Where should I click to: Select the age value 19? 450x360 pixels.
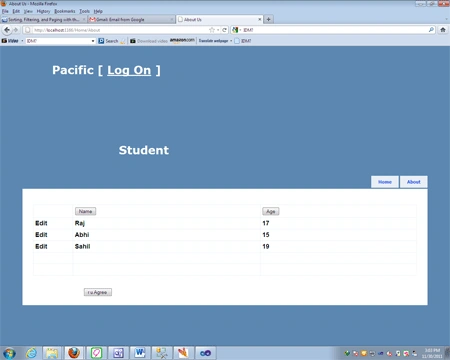pos(266,247)
